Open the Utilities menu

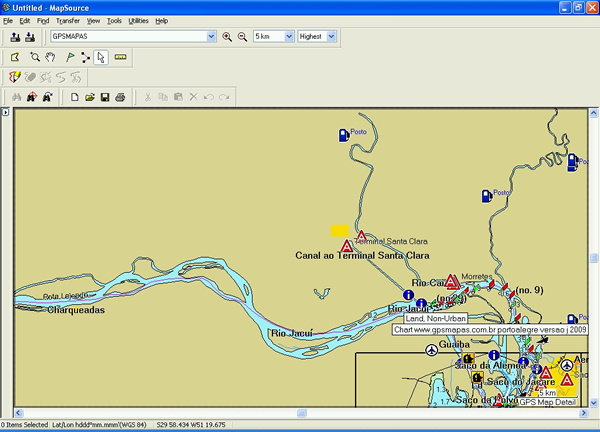point(138,20)
